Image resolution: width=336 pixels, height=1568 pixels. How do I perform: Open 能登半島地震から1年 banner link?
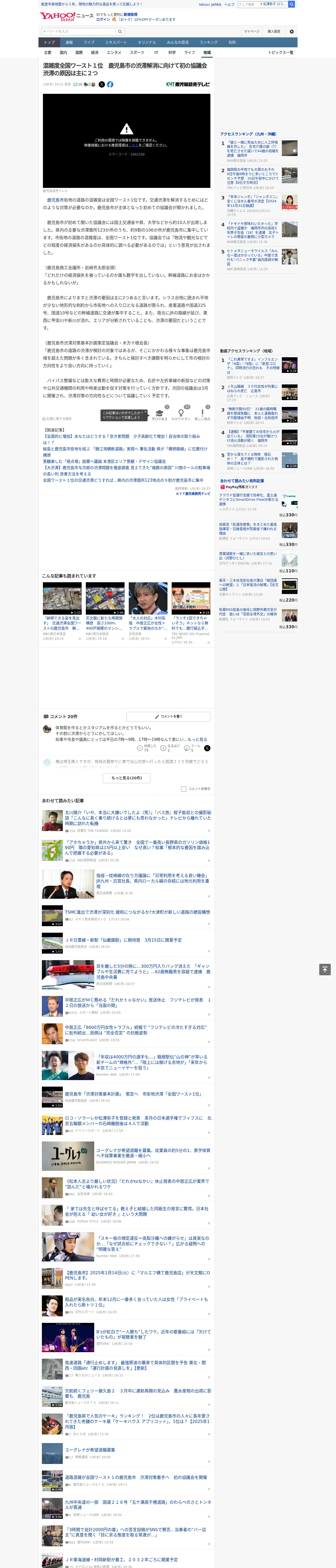[x=92, y=4]
